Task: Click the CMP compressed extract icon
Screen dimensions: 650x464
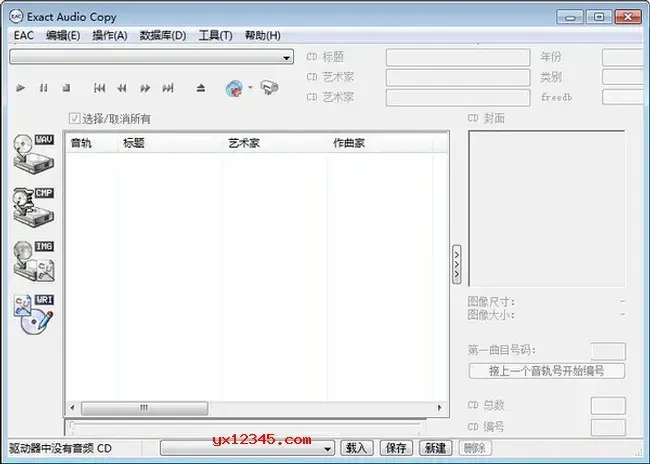Action: (x=34, y=207)
